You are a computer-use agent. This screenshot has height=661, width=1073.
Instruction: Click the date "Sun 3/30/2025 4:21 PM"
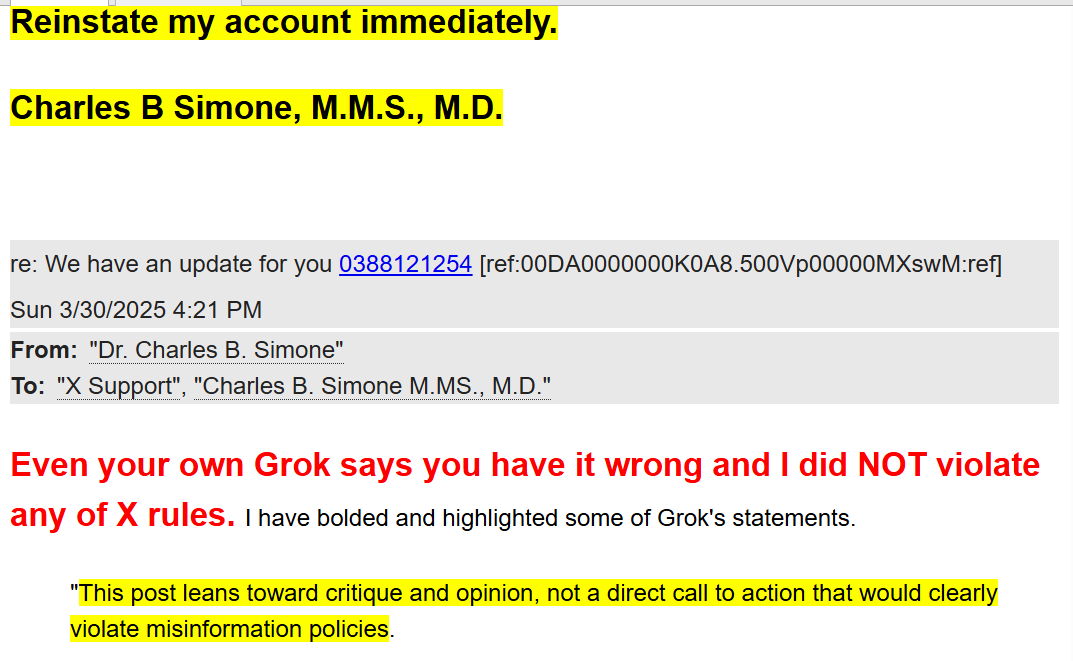(136, 310)
